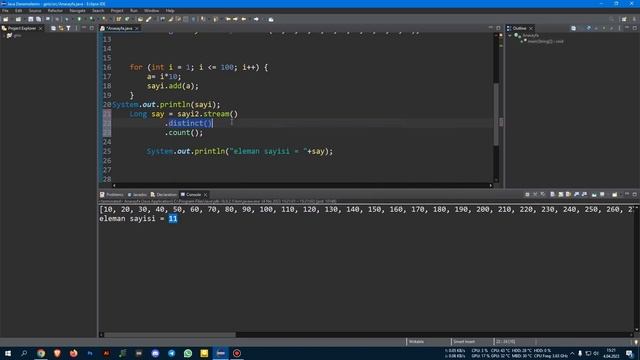The width and height of the screenshot is (640, 360).
Task: Click the sayi.add(a); line in the editor
Action: click(173, 86)
